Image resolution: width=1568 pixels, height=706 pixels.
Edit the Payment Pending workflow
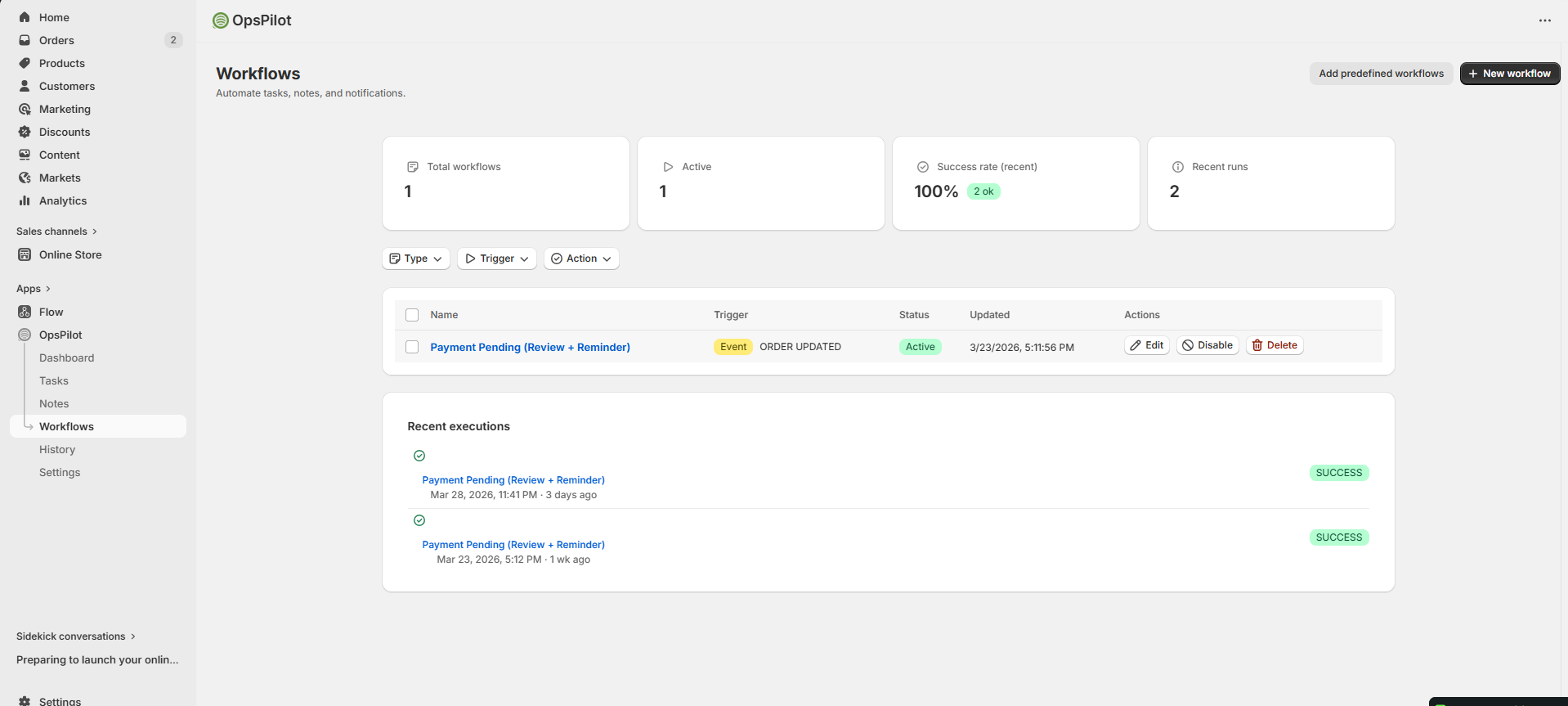1147,345
